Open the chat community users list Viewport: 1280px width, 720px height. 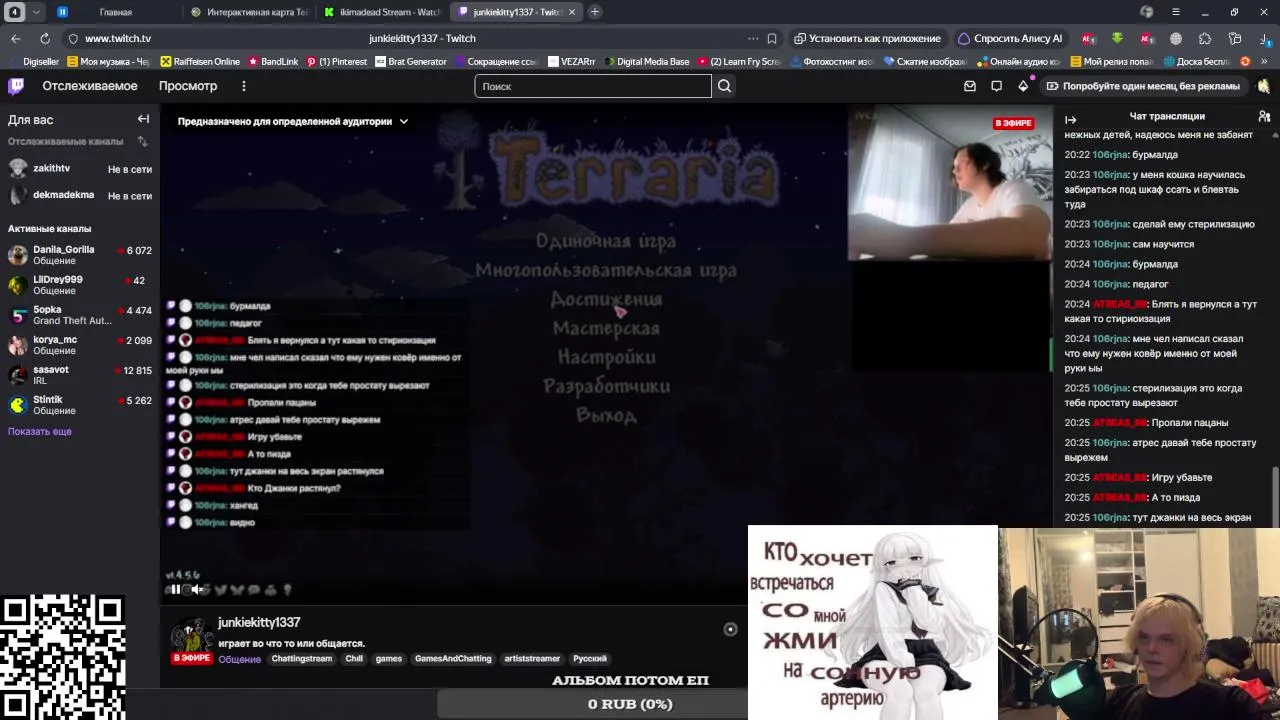coord(1264,117)
